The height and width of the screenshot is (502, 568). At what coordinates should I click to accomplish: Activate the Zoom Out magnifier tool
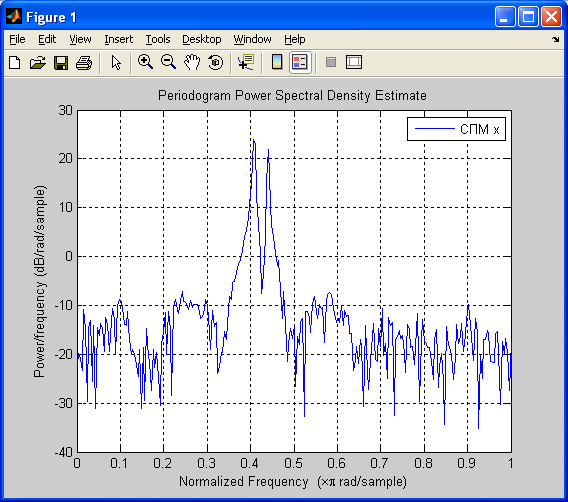(168, 62)
